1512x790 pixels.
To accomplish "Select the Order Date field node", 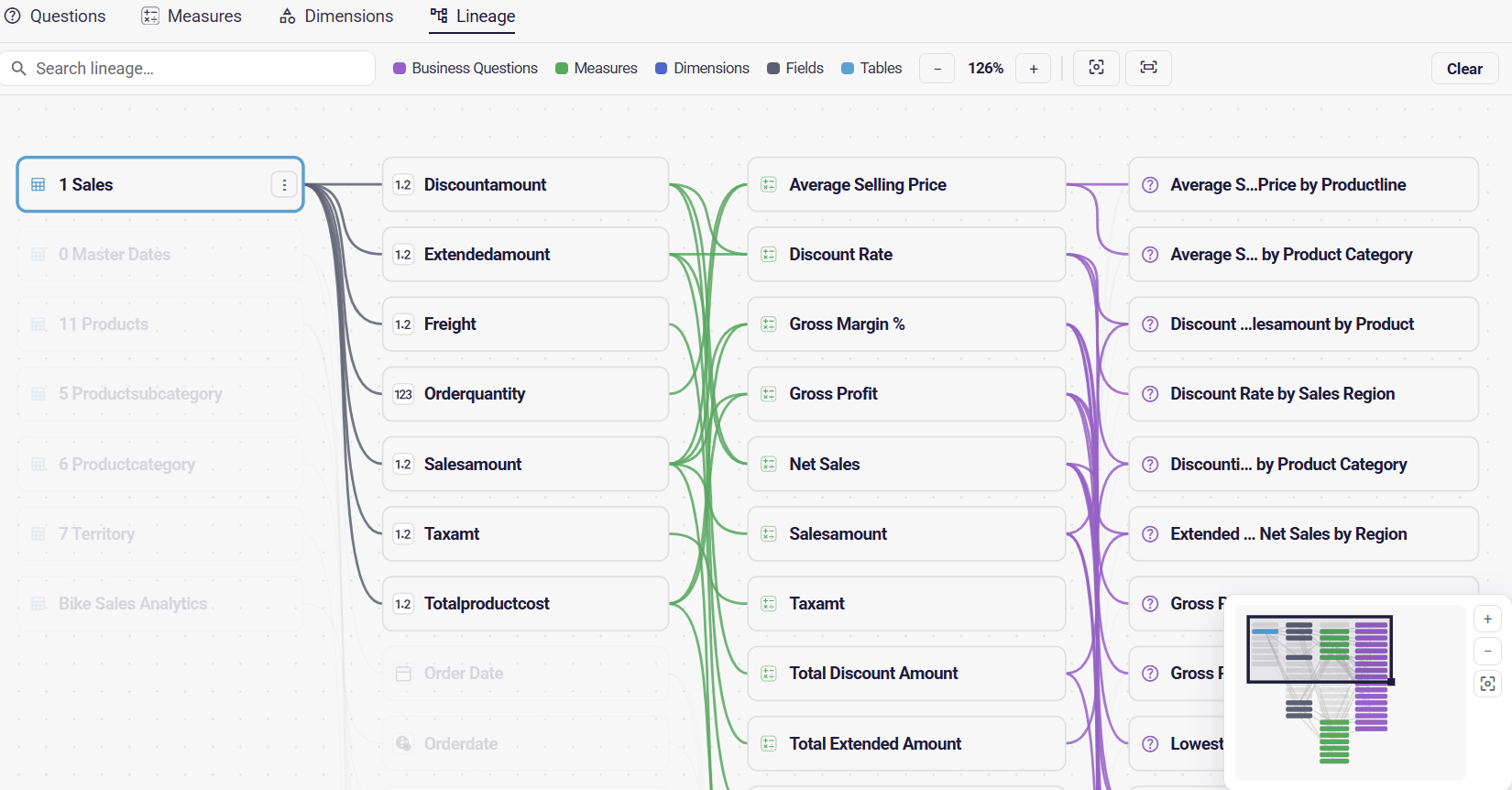I will (x=525, y=674).
